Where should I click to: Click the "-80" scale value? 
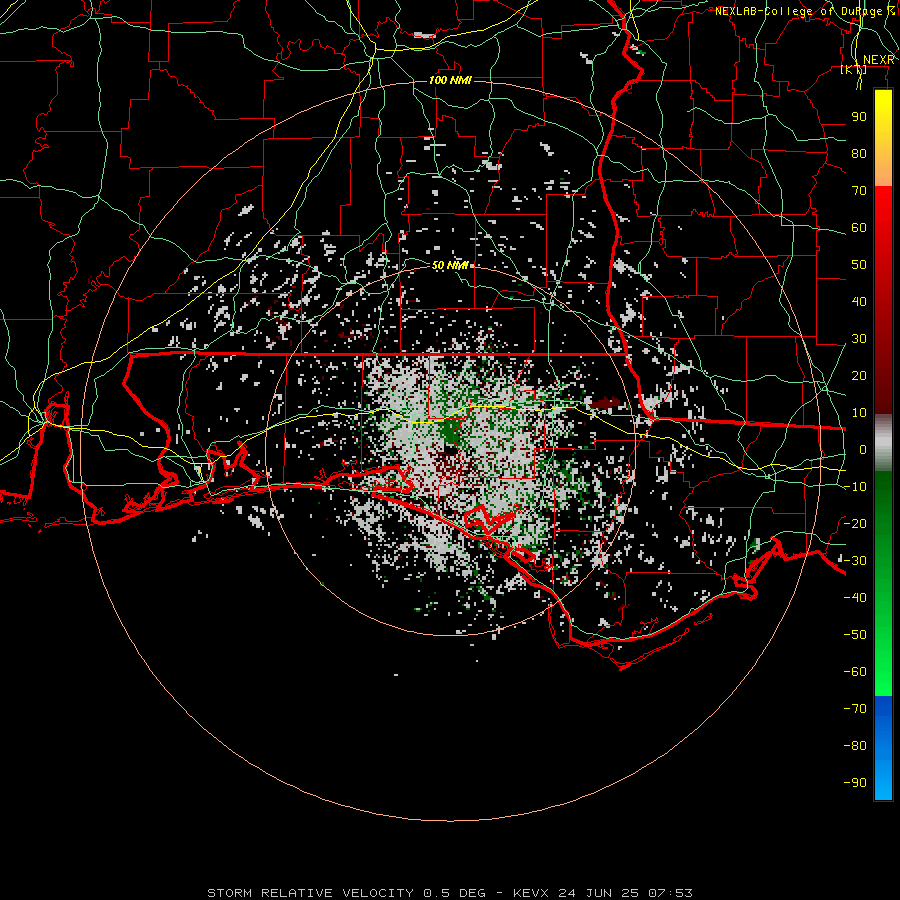pos(855,746)
